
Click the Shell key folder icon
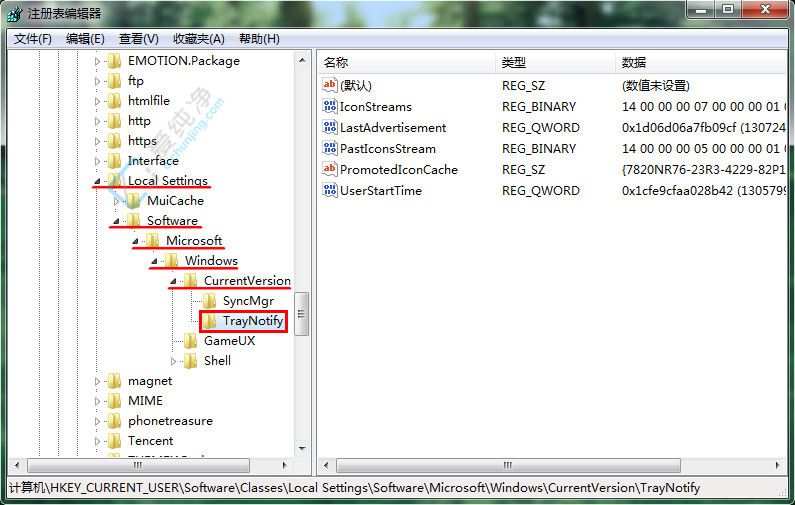[x=191, y=361]
